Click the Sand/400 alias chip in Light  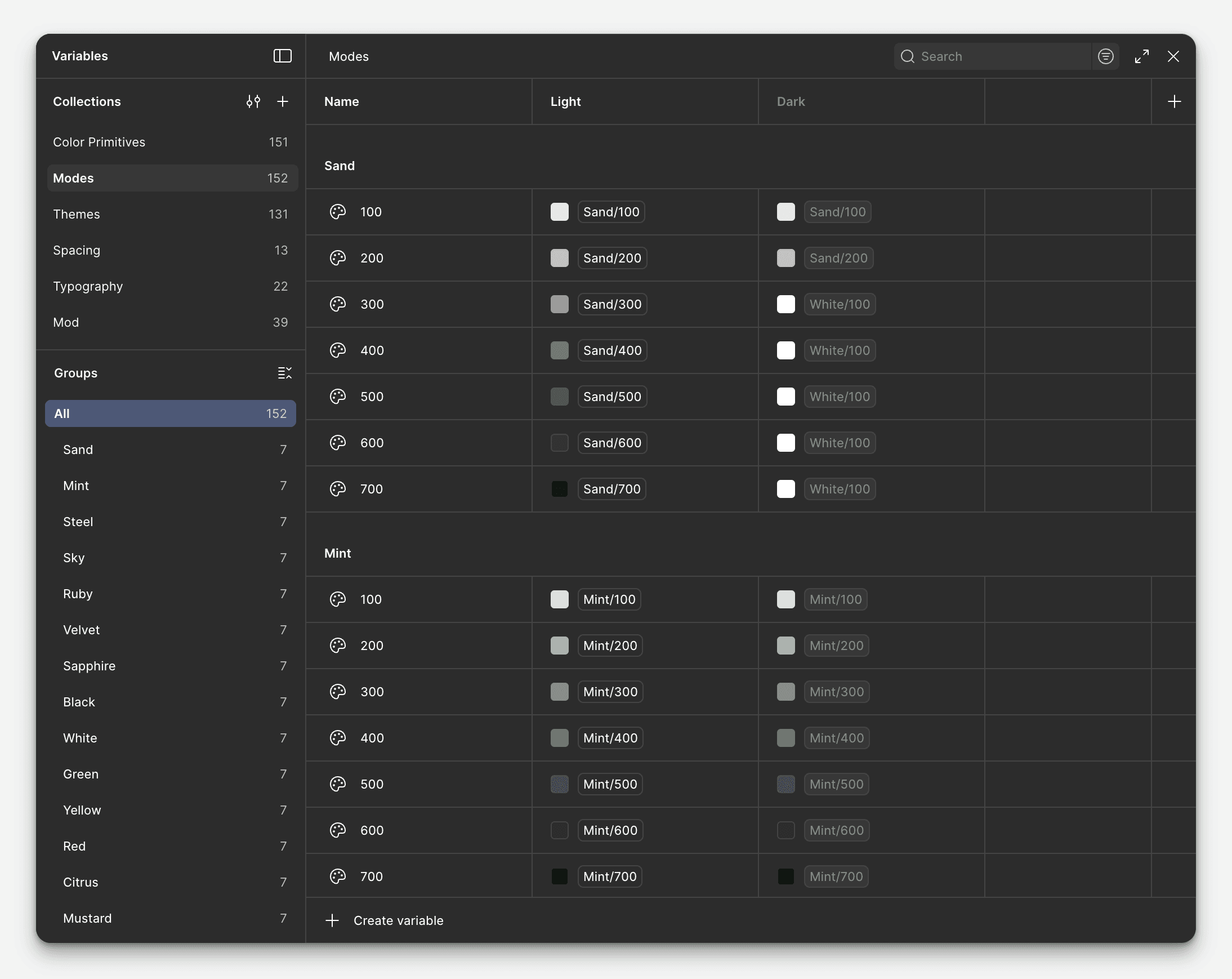pyautogui.click(x=612, y=350)
